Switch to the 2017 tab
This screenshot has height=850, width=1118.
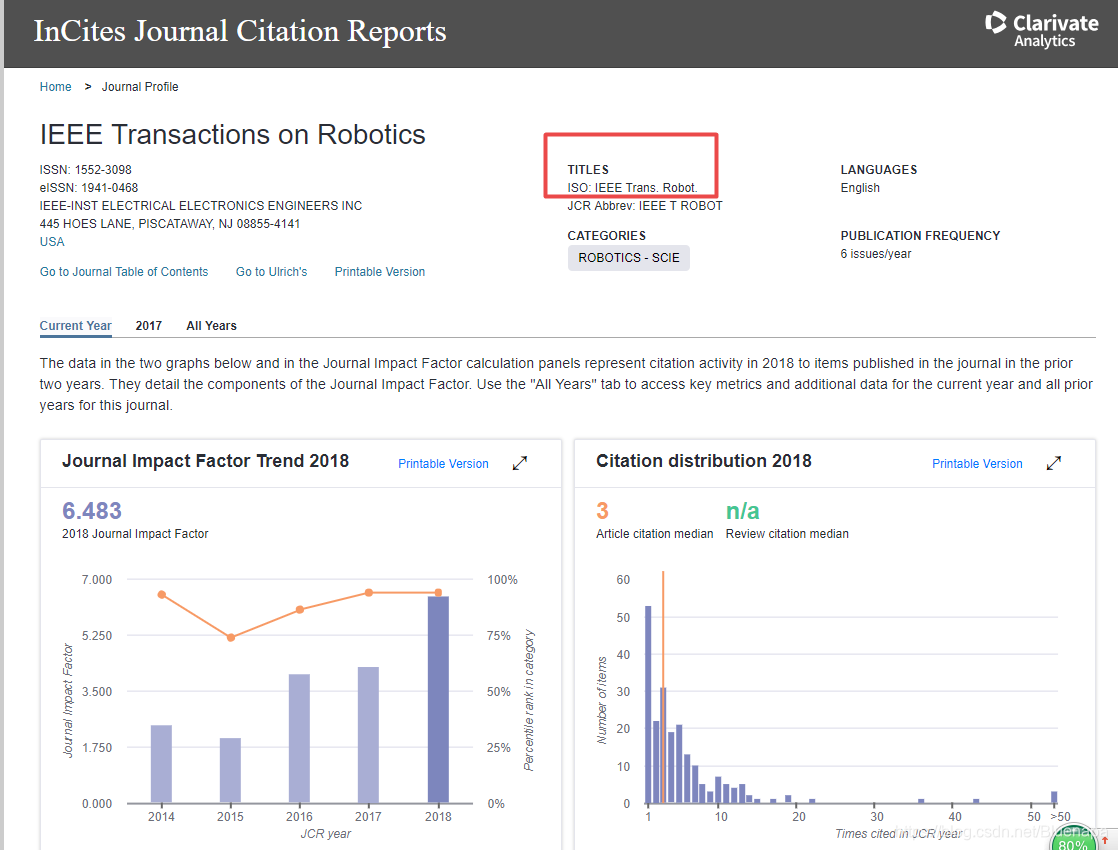149,326
